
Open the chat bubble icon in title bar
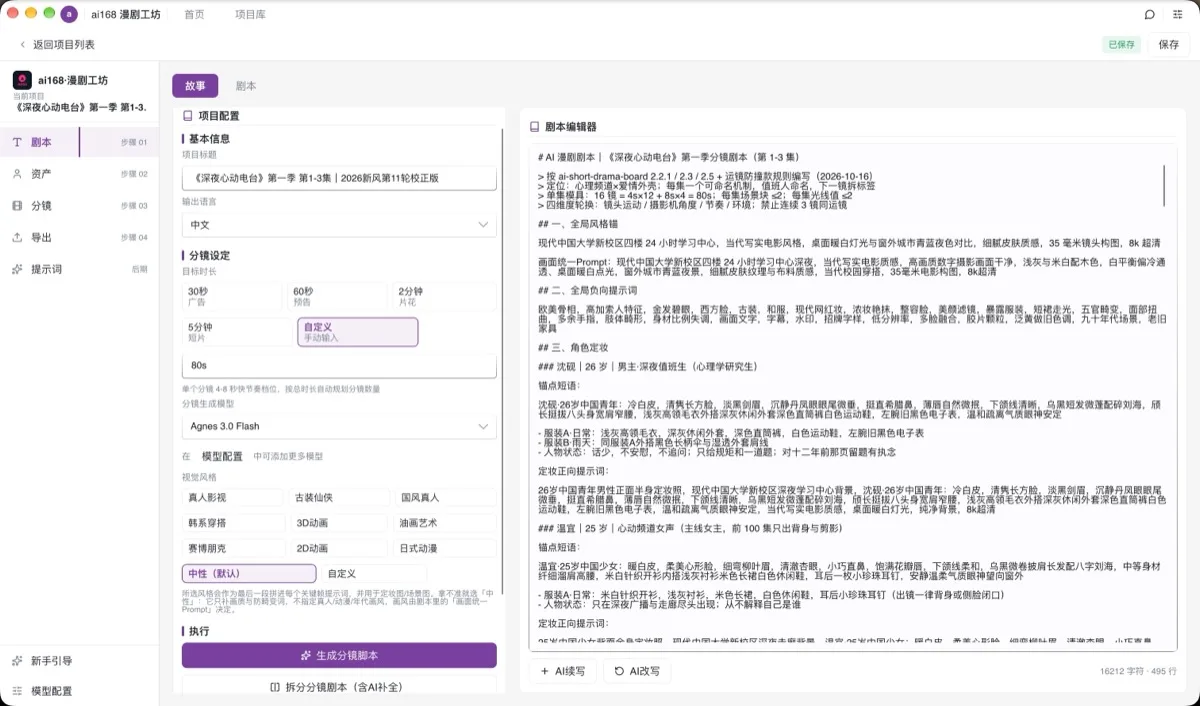click(x=1150, y=14)
